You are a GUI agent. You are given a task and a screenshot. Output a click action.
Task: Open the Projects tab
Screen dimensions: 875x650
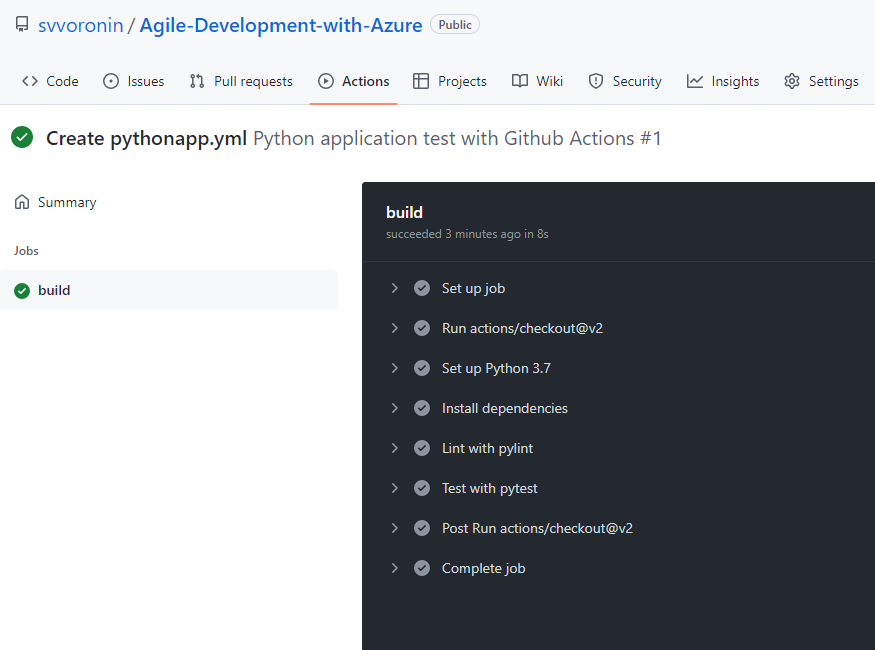tap(450, 81)
